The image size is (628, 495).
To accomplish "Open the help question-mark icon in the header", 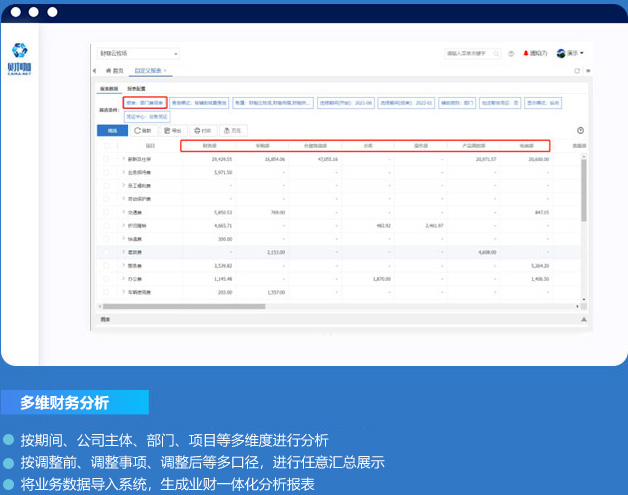I will 511,53.
